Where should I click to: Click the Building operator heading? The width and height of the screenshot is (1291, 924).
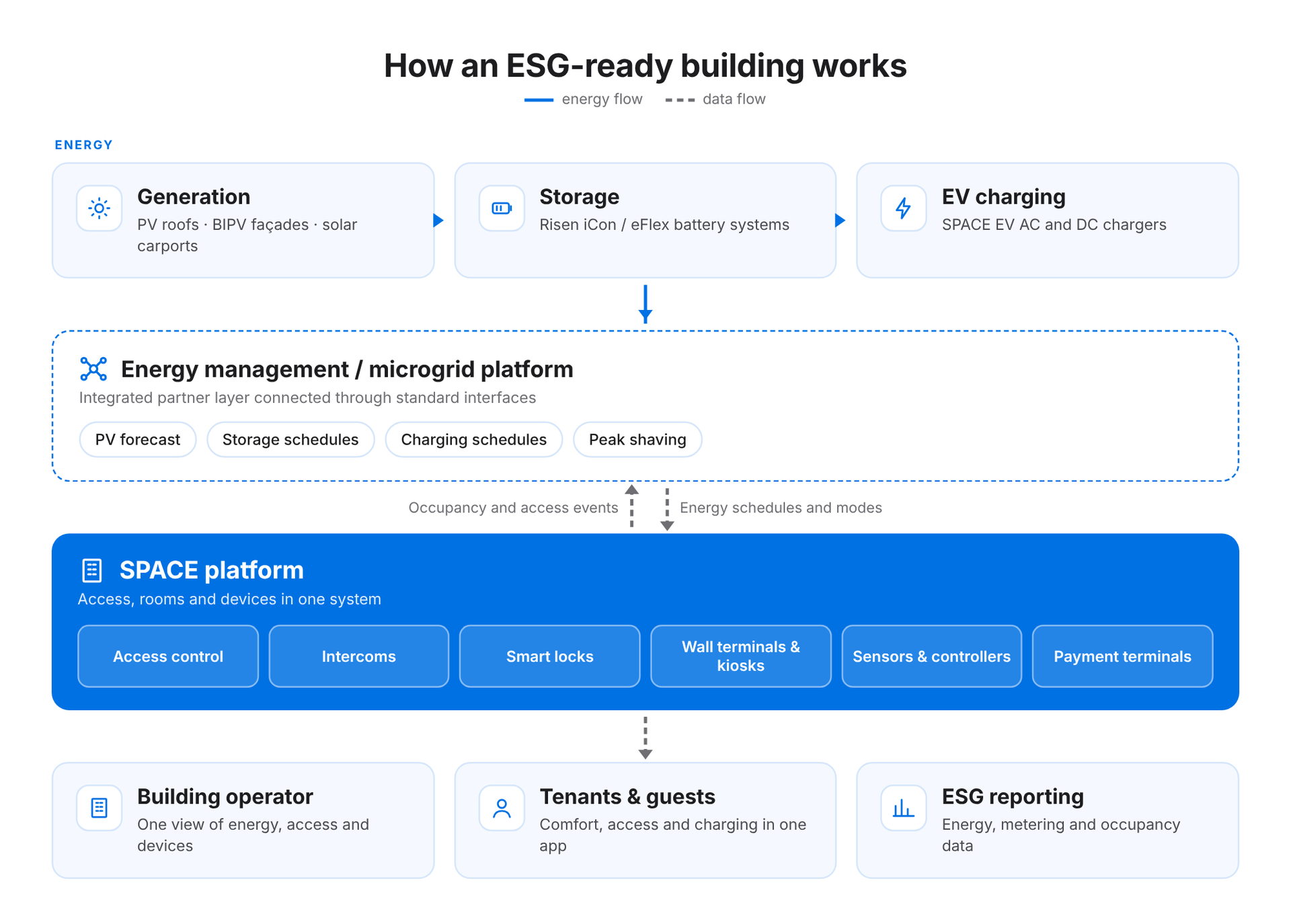[225, 797]
